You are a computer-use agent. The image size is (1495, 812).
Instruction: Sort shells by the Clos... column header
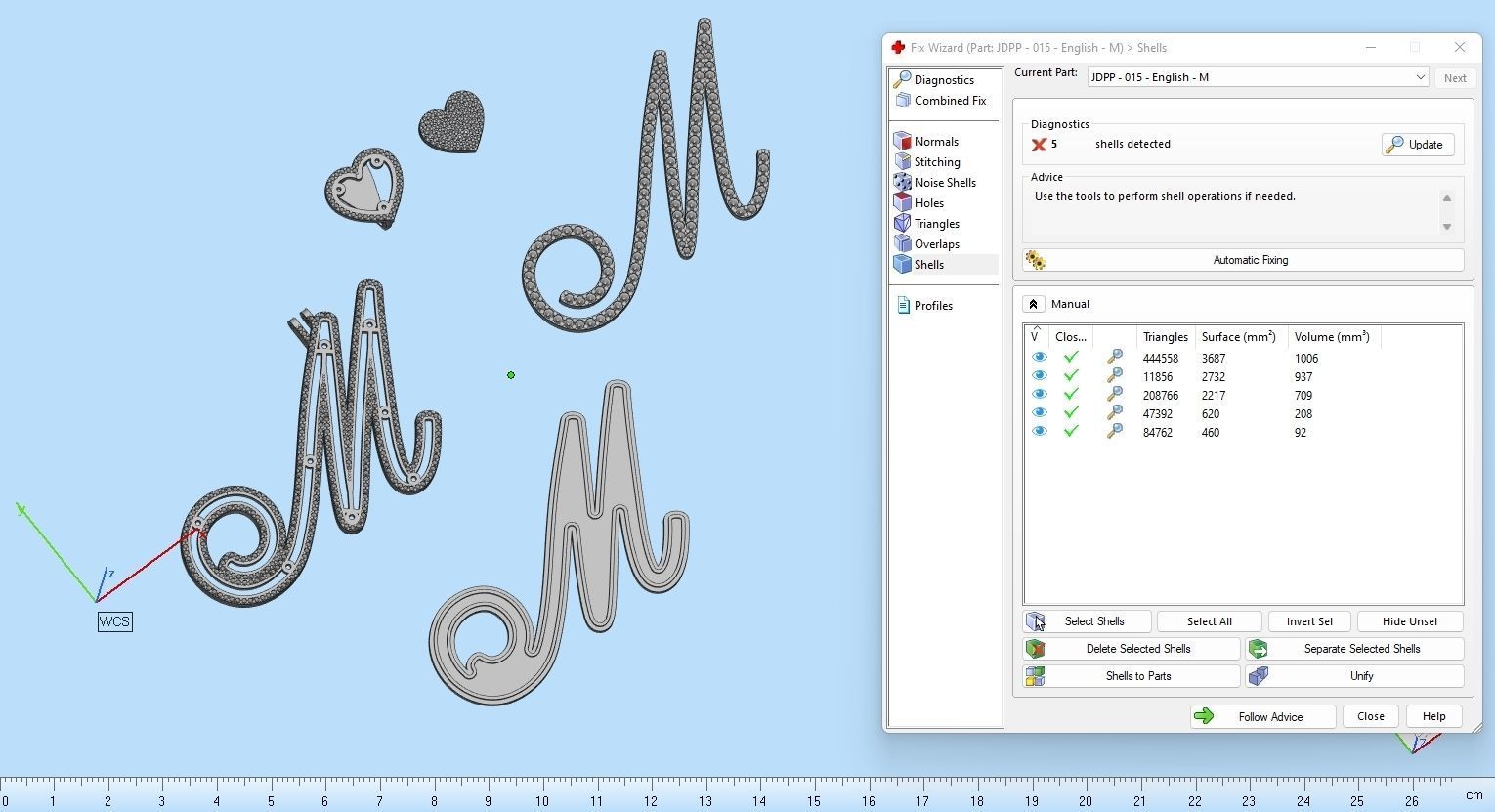1072,336
